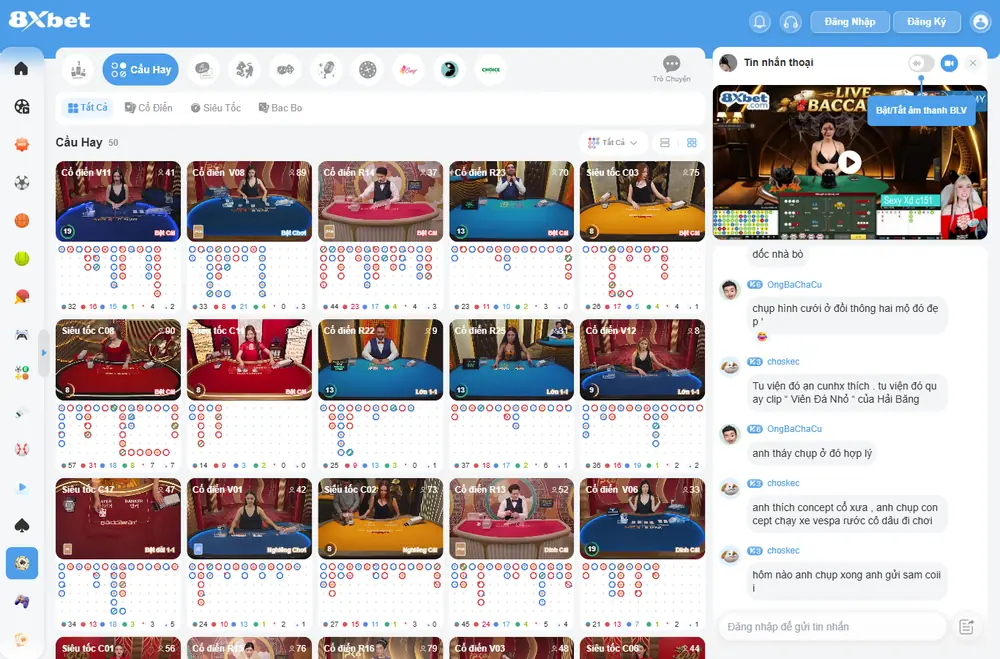1000x659 pixels.
Task: Close the Tin nhắn thoại chat panel
Action: click(973, 63)
